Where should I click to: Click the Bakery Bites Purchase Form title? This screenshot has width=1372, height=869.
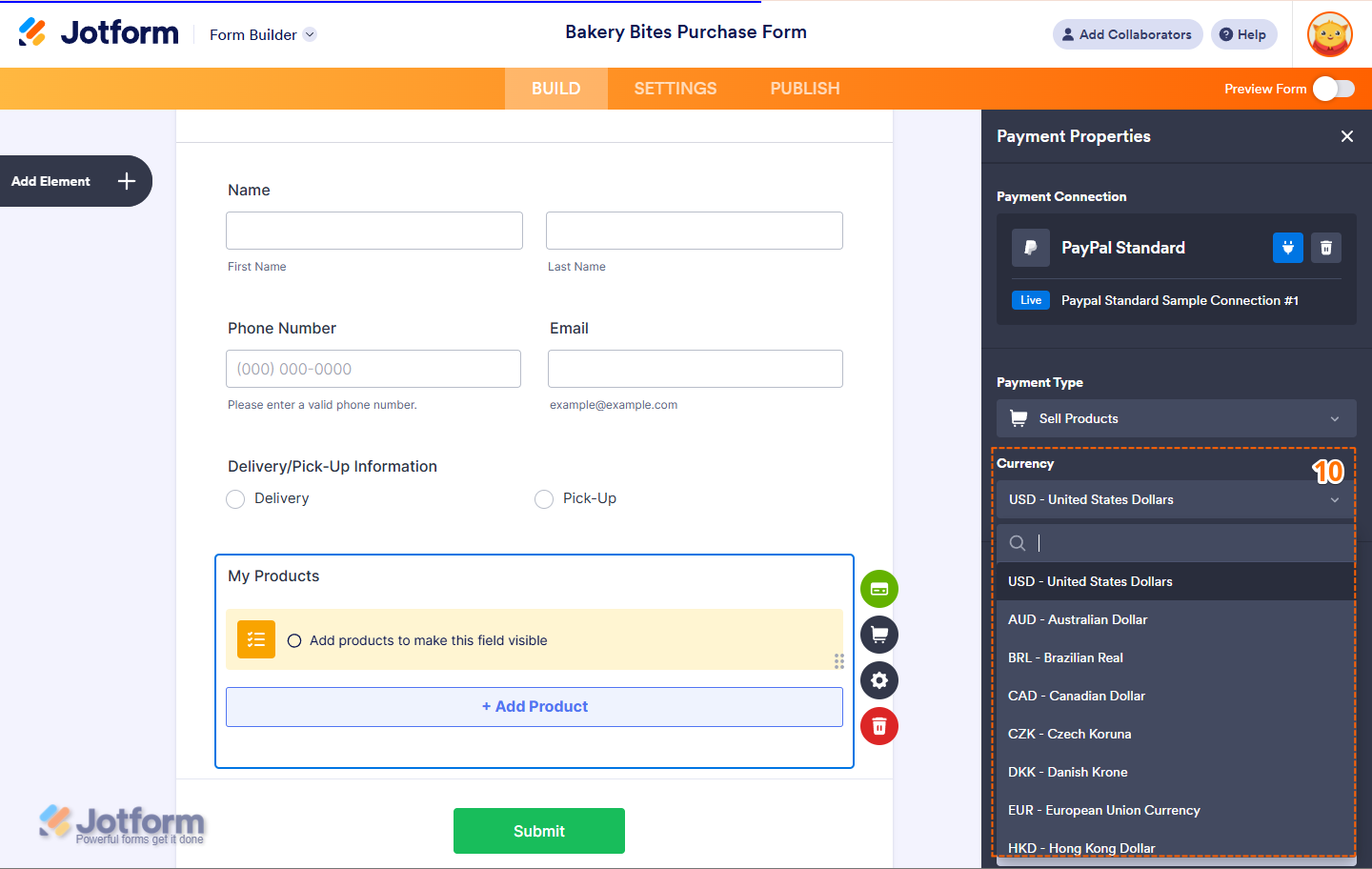pyautogui.click(x=686, y=31)
